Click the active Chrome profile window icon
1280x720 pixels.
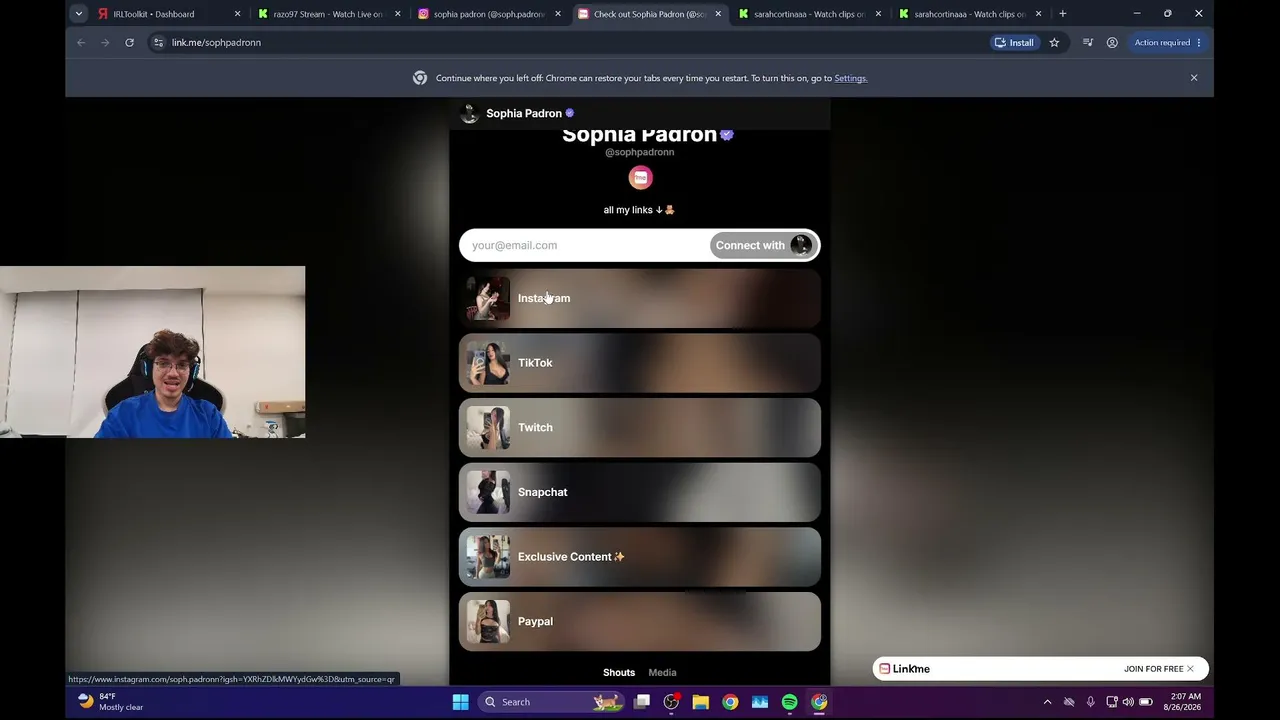819,702
